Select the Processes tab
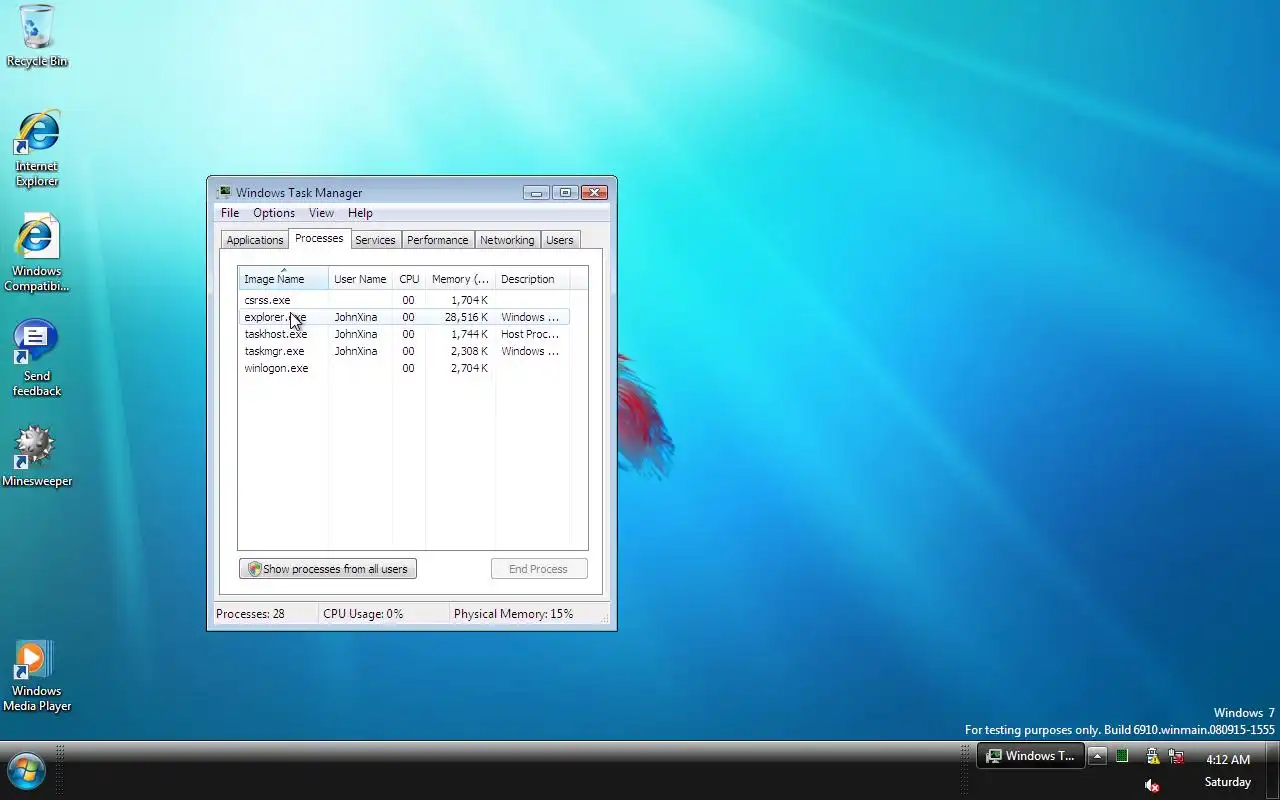This screenshot has height=800, width=1280. tap(319, 238)
